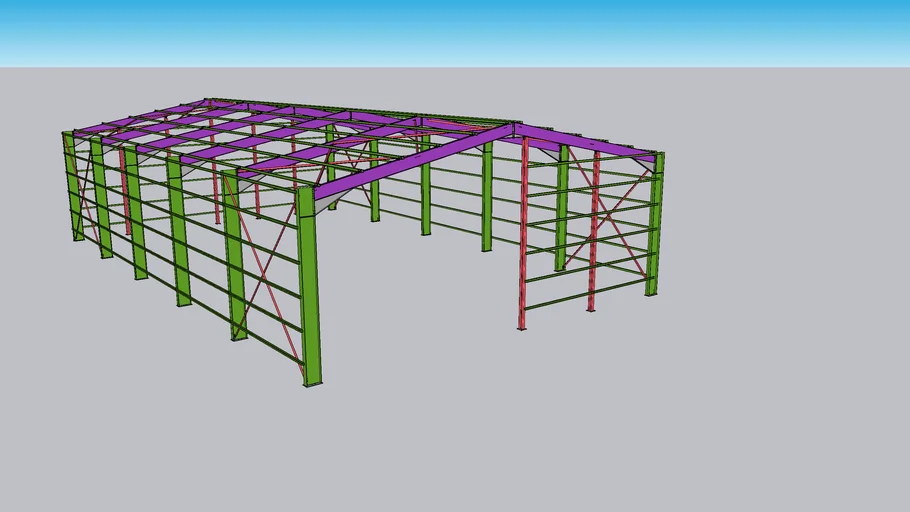910x512 pixels.
Task: Click the front-left green corner column
Action: click(310, 300)
